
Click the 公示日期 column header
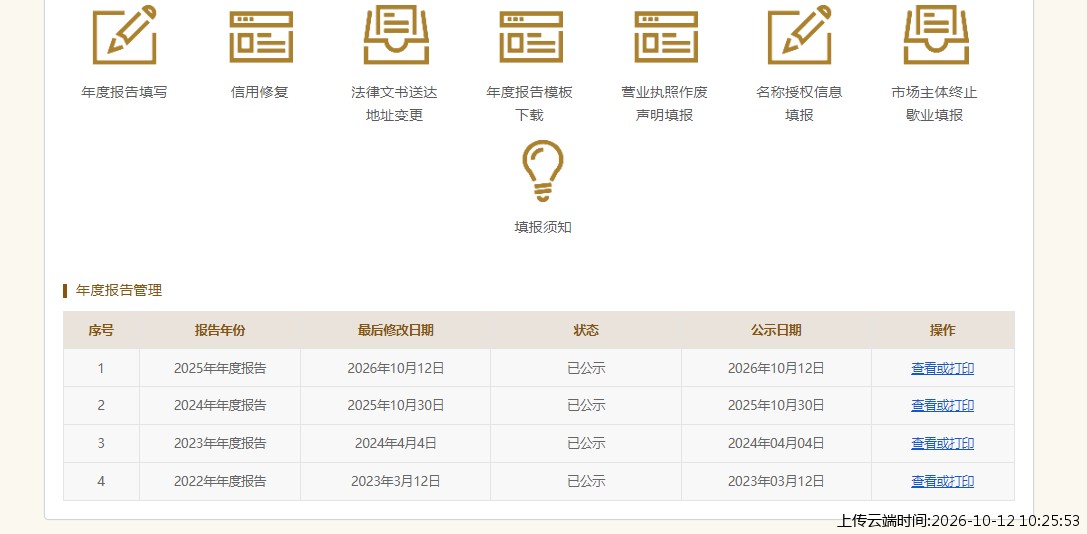(776, 331)
